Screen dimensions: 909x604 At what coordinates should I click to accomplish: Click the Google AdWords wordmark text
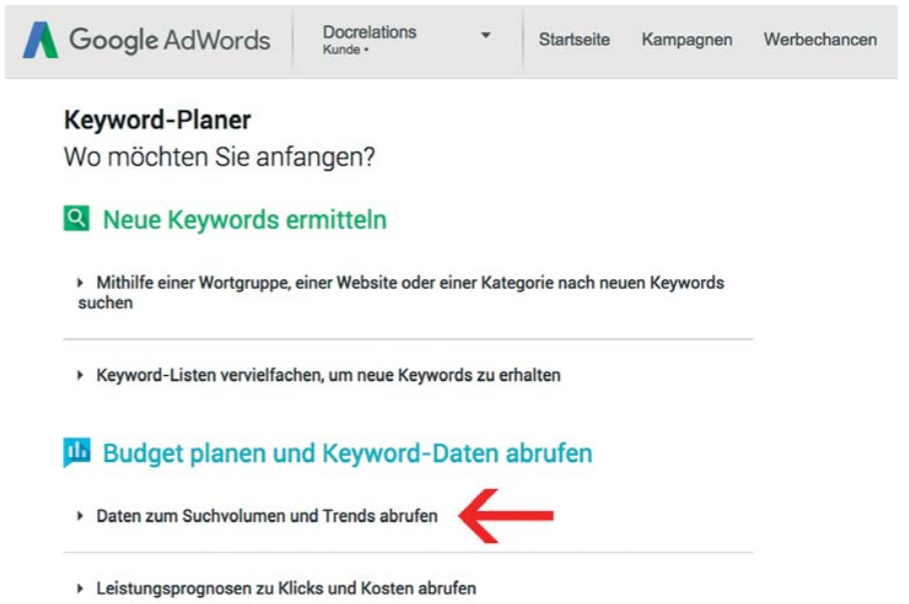pos(170,40)
